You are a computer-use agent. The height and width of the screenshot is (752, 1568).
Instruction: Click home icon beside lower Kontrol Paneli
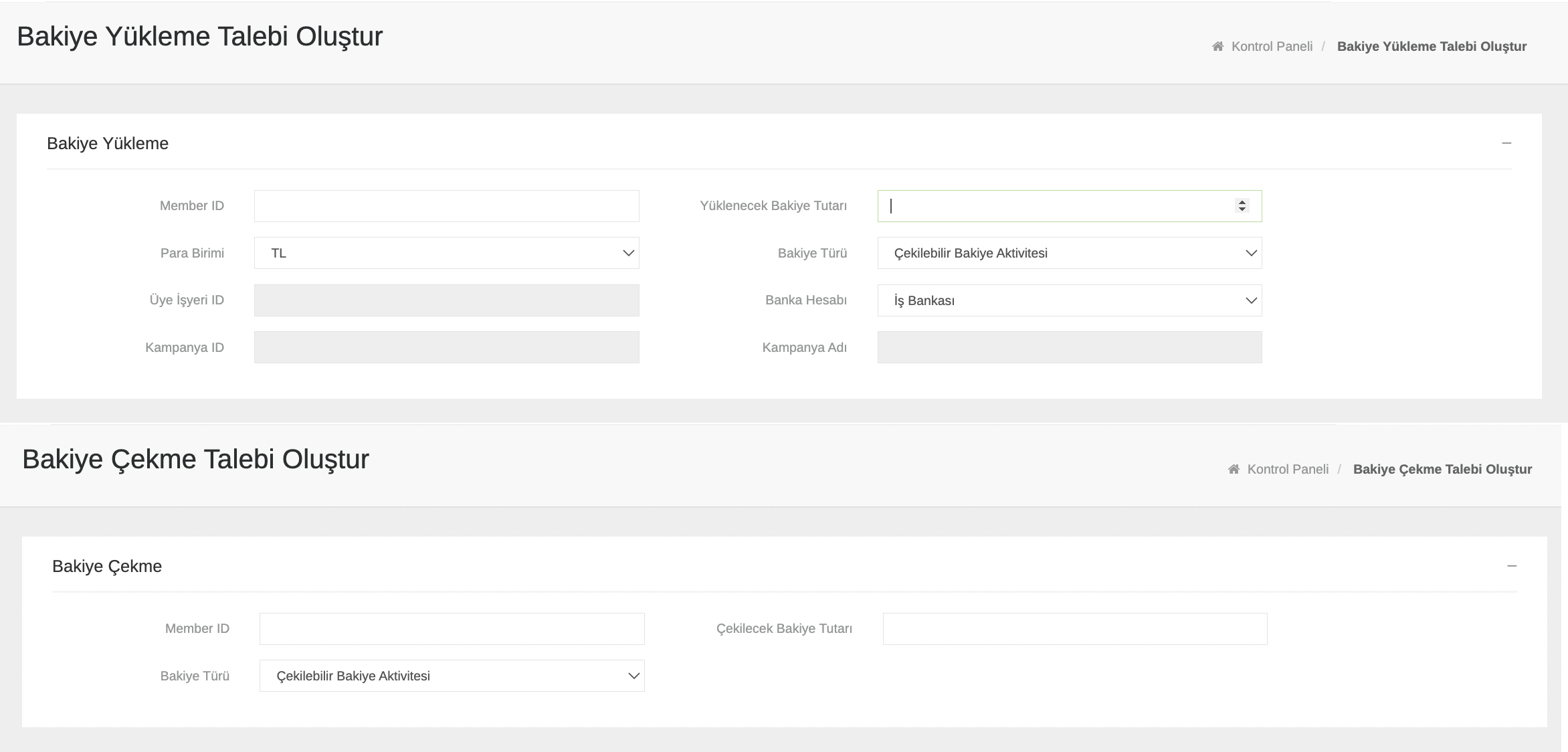coord(1234,469)
